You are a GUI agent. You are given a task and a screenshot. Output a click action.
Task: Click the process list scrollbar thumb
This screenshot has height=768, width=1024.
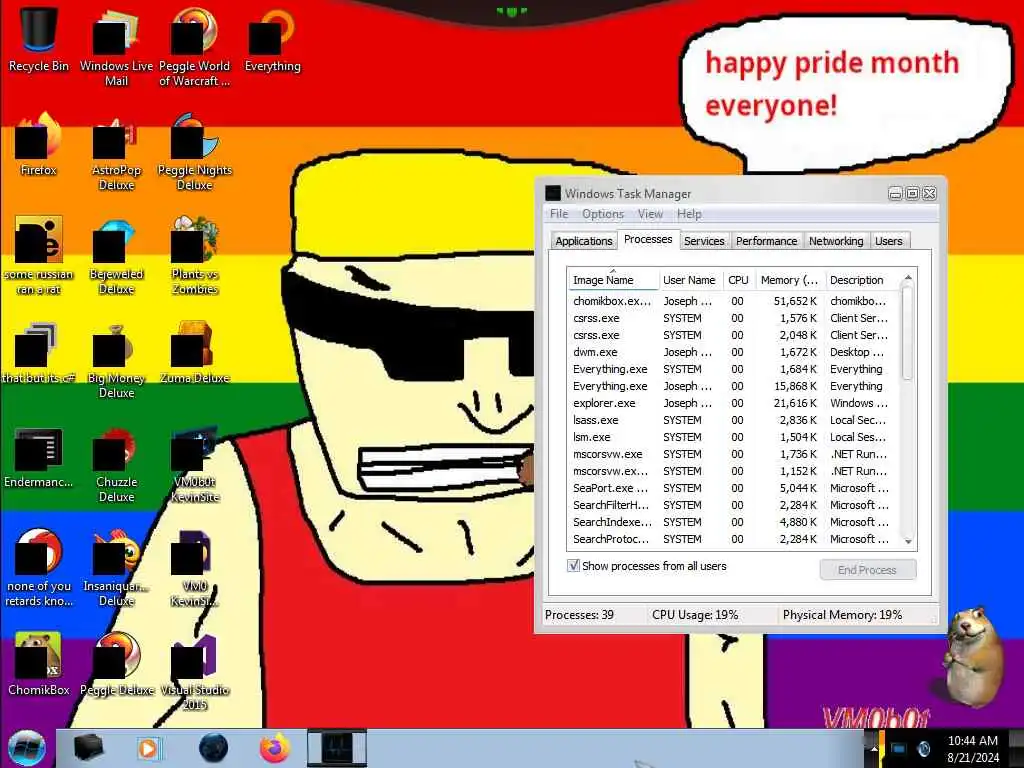pyautogui.click(x=908, y=333)
